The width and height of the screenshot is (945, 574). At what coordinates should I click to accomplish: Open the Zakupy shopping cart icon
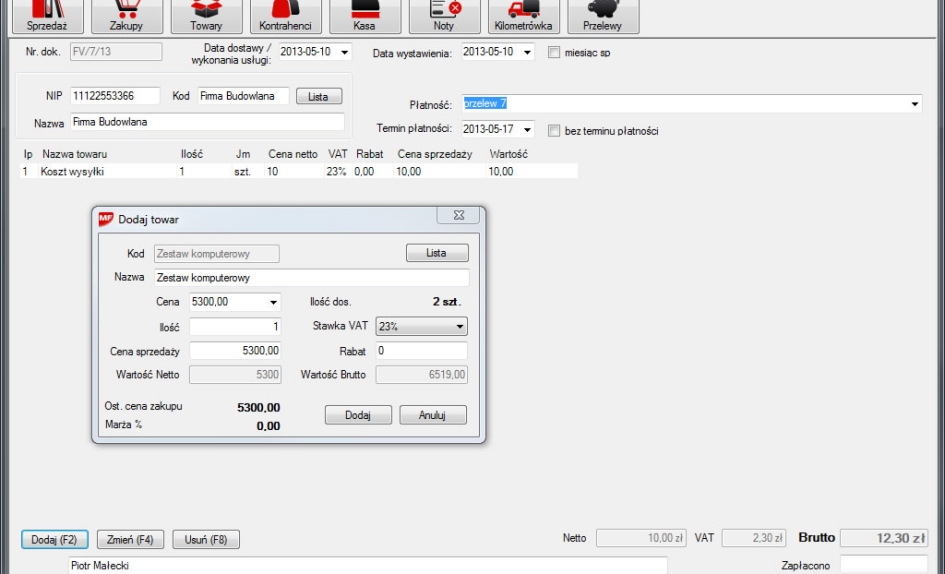coord(126,15)
